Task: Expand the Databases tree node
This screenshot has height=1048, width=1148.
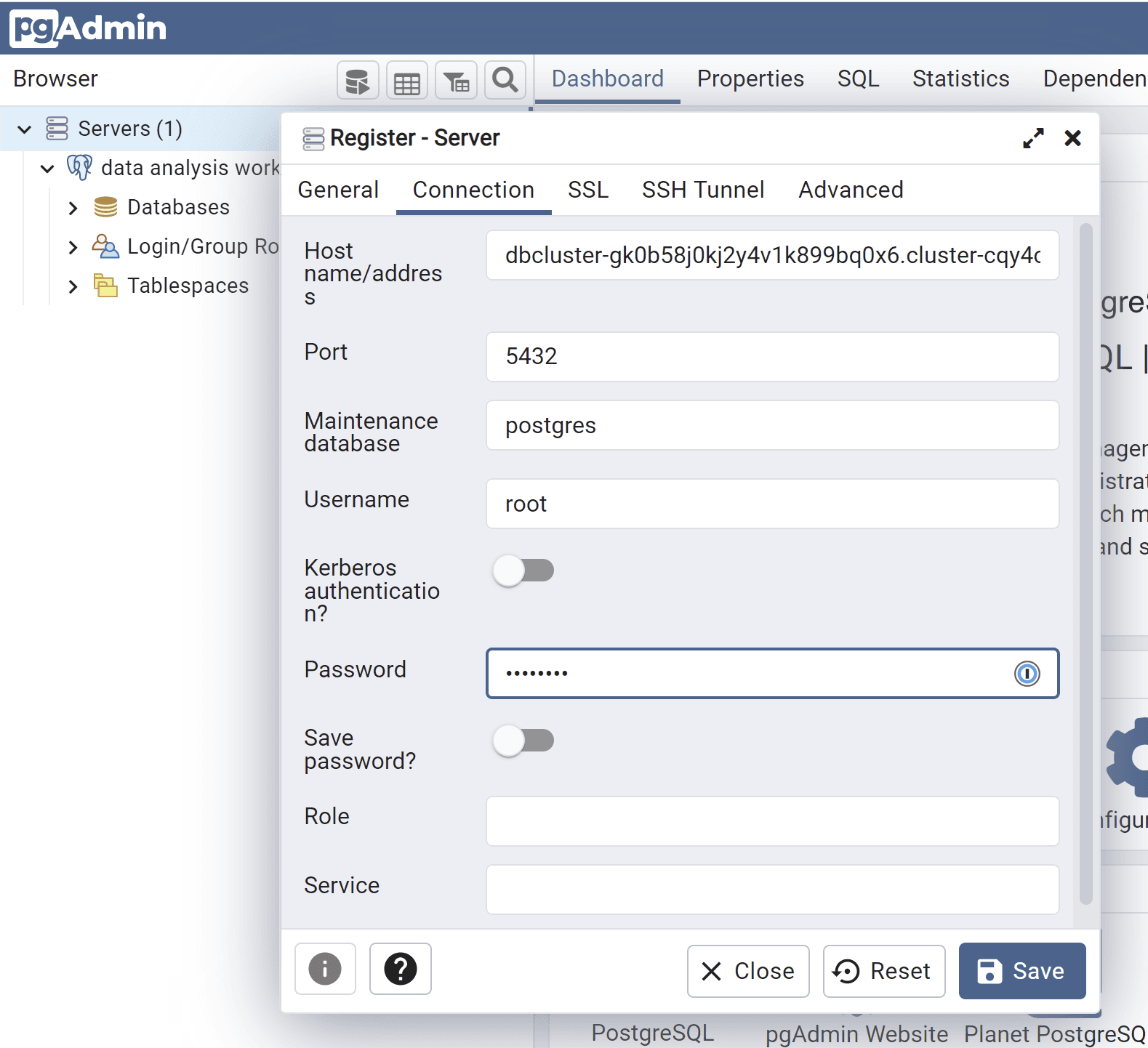Action: 73,208
